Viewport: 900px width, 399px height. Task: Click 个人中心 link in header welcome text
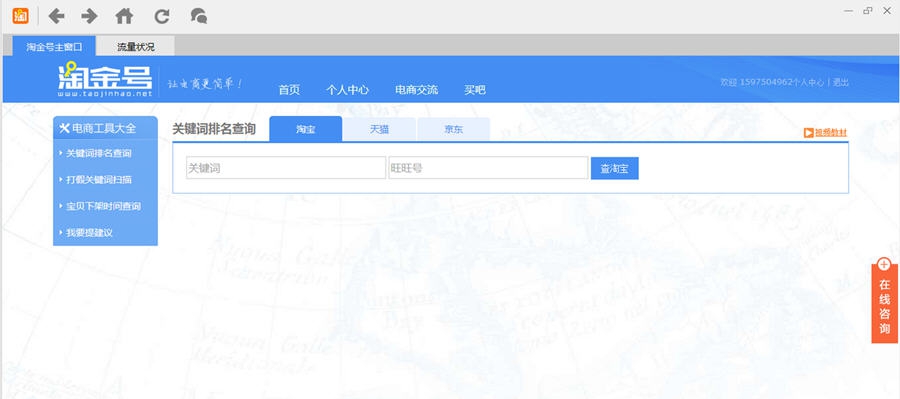808,82
